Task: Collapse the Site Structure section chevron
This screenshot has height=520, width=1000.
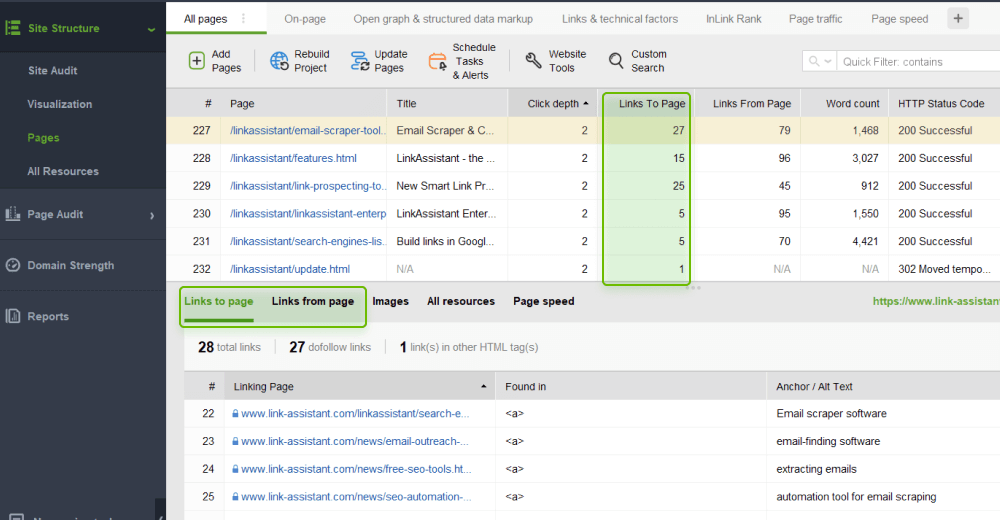Action: (151, 29)
